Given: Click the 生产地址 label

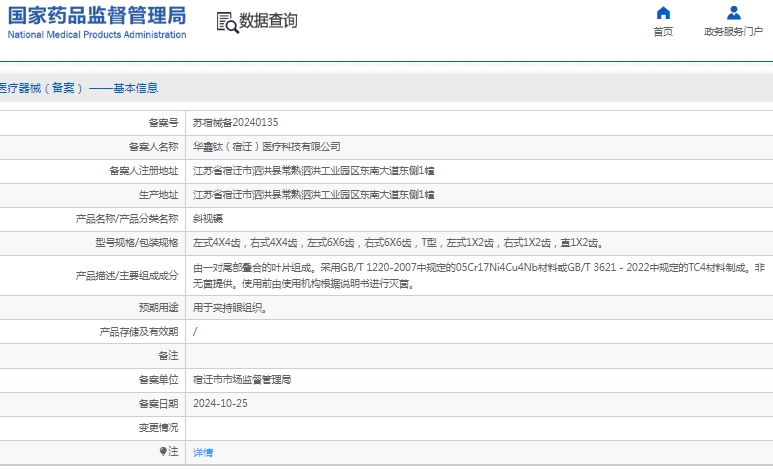Looking at the screenshot, I should click(158, 195).
